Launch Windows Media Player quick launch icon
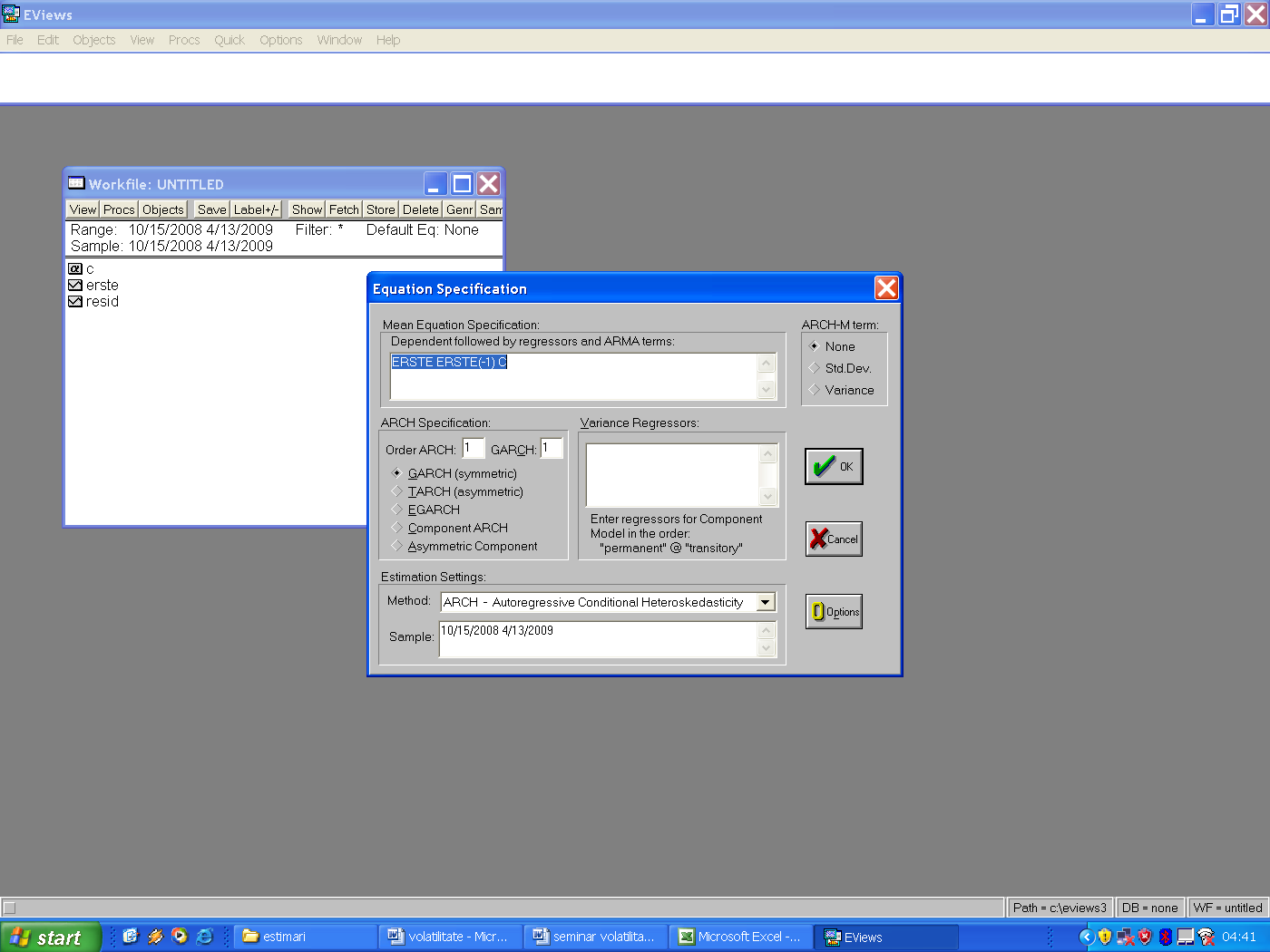 180,937
